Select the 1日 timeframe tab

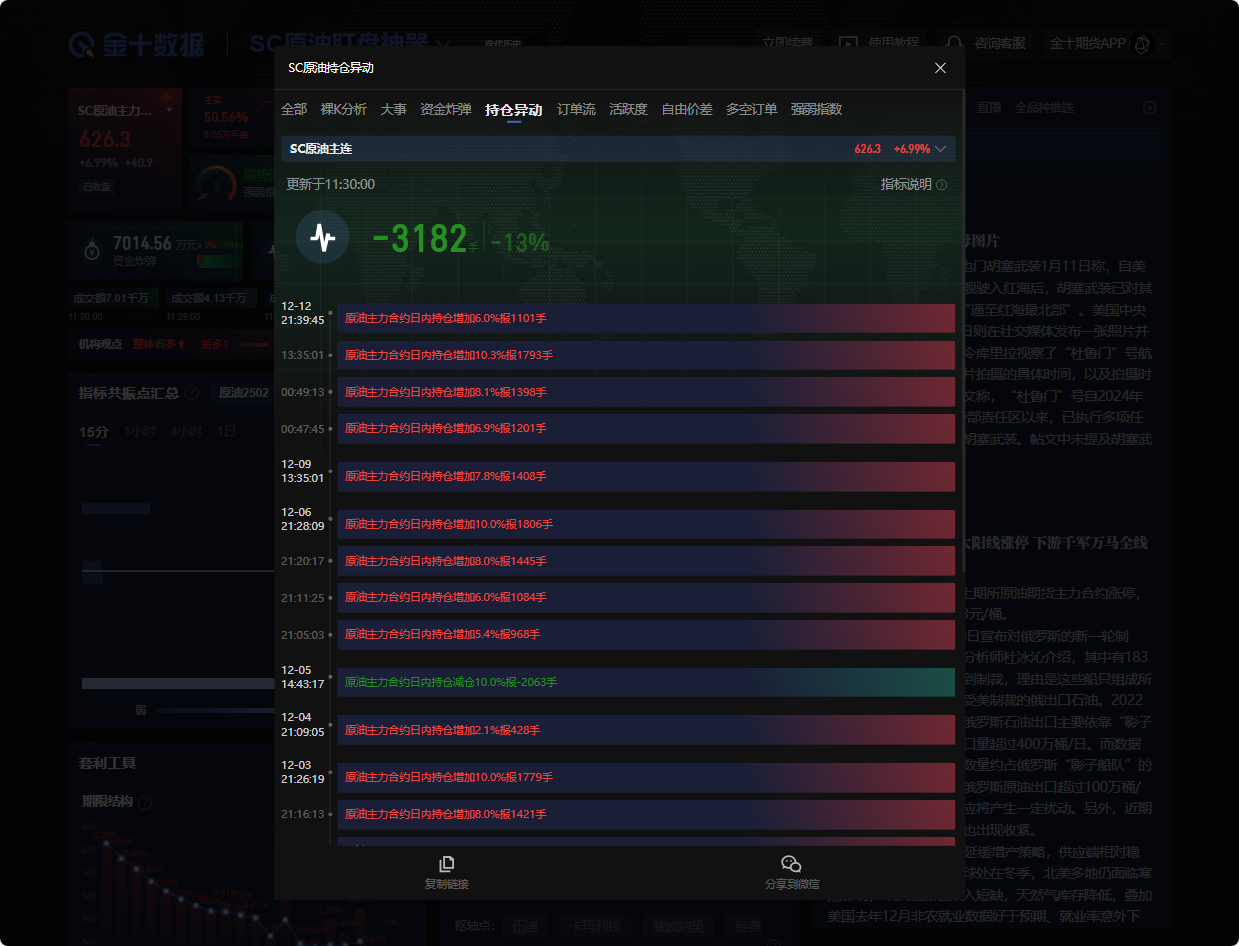point(227,431)
